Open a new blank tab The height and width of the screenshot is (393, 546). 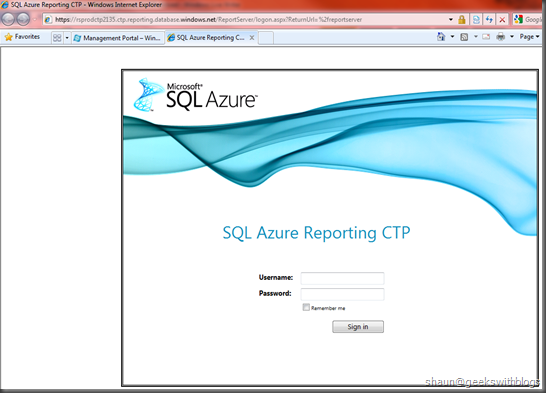(266, 38)
